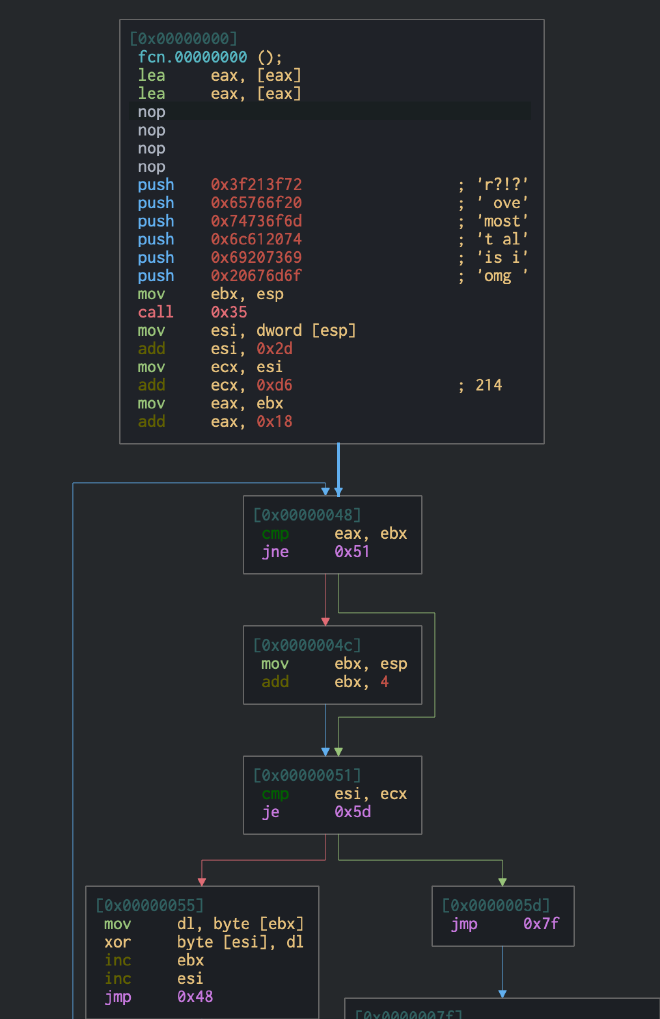The width and height of the screenshot is (660, 1019).
Task: Select the cmp eax, ebx instruction
Action: pyautogui.click(x=334, y=533)
